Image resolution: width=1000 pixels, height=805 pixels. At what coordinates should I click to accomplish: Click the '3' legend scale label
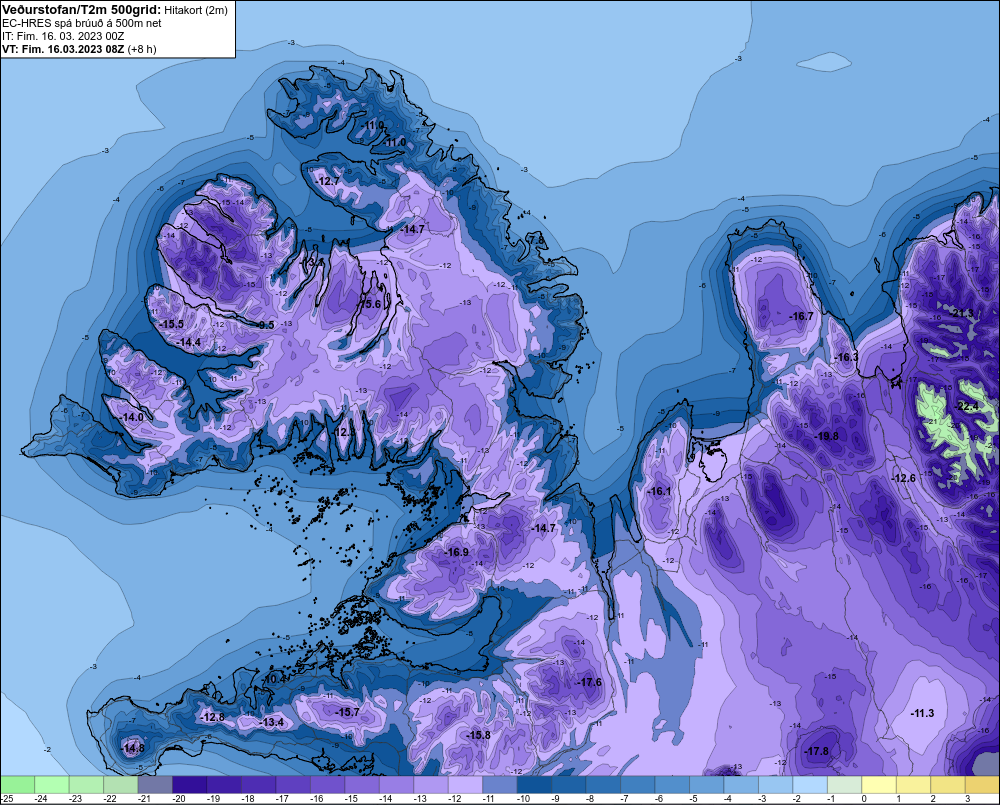click(967, 799)
